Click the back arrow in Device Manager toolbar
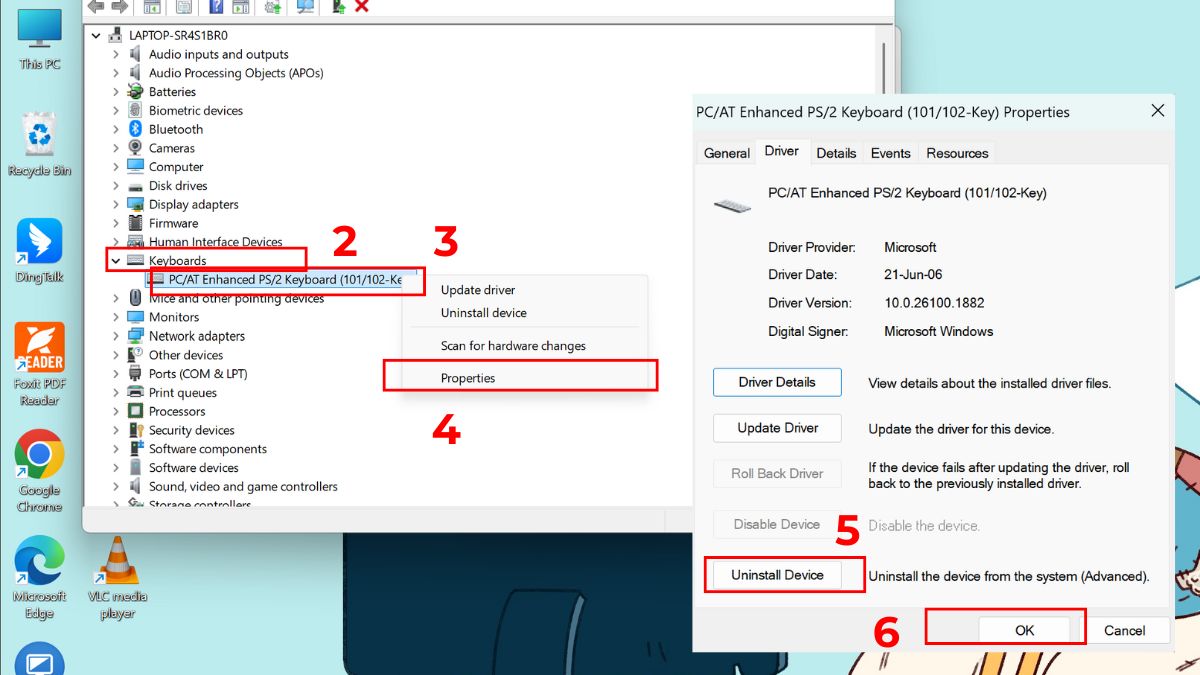 [97, 6]
